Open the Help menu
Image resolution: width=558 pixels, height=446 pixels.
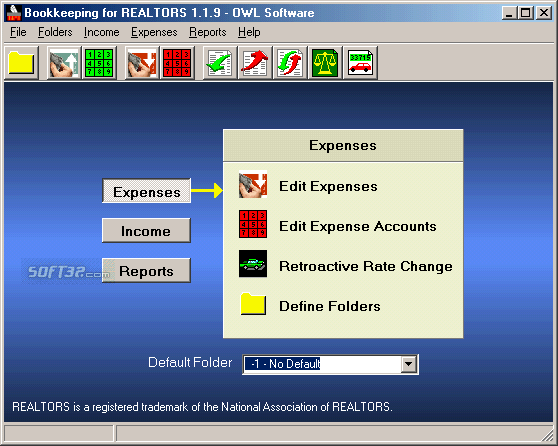249,32
